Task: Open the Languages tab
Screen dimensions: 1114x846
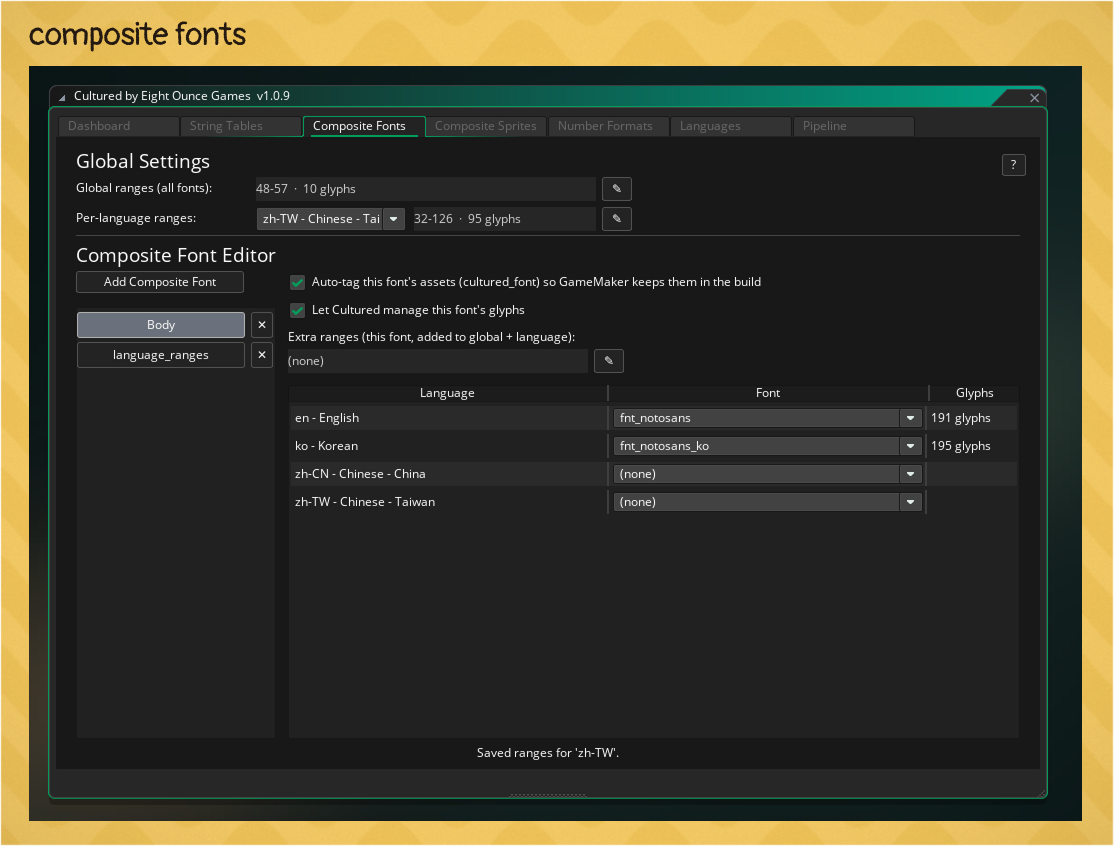Action: coord(730,126)
